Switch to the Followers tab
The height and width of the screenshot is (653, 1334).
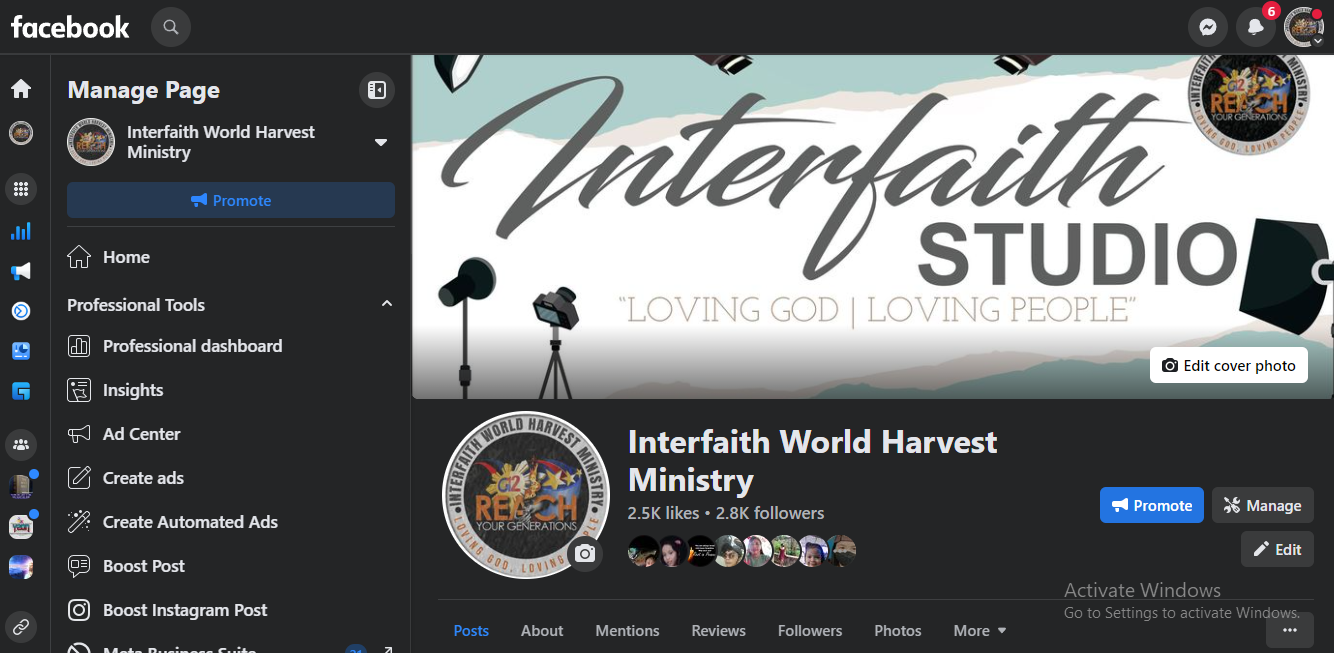[x=810, y=630]
